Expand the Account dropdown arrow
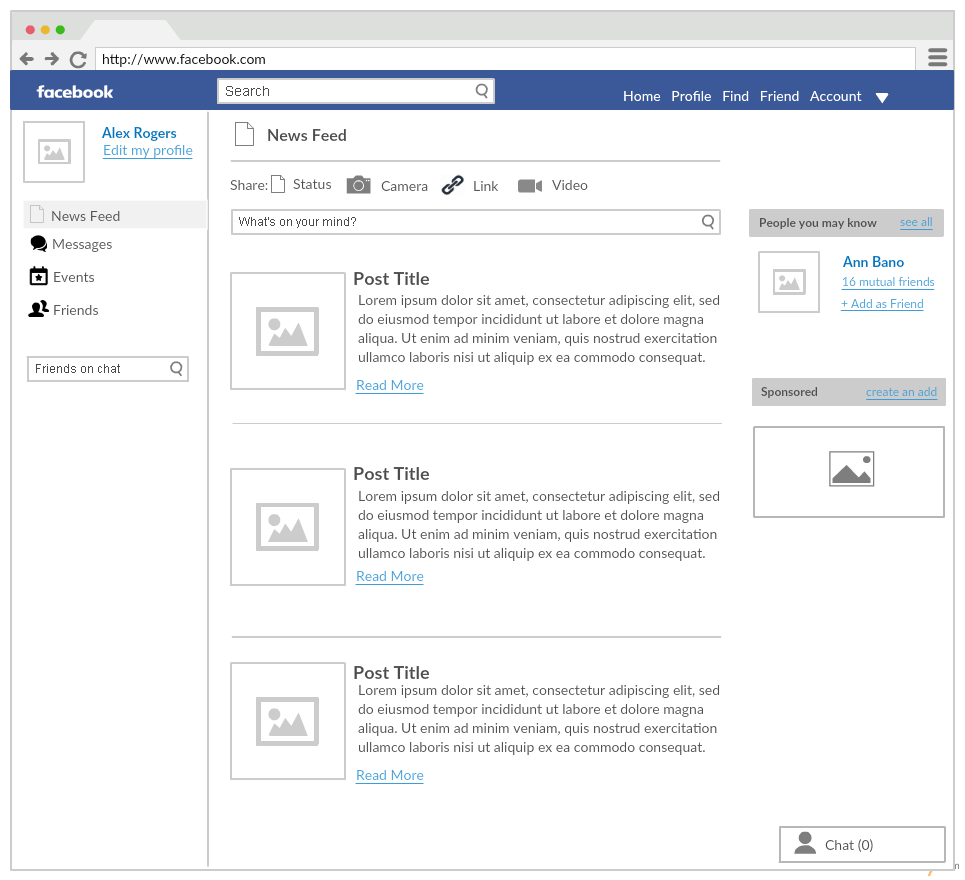The height and width of the screenshot is (880, 965). point(882,97)
